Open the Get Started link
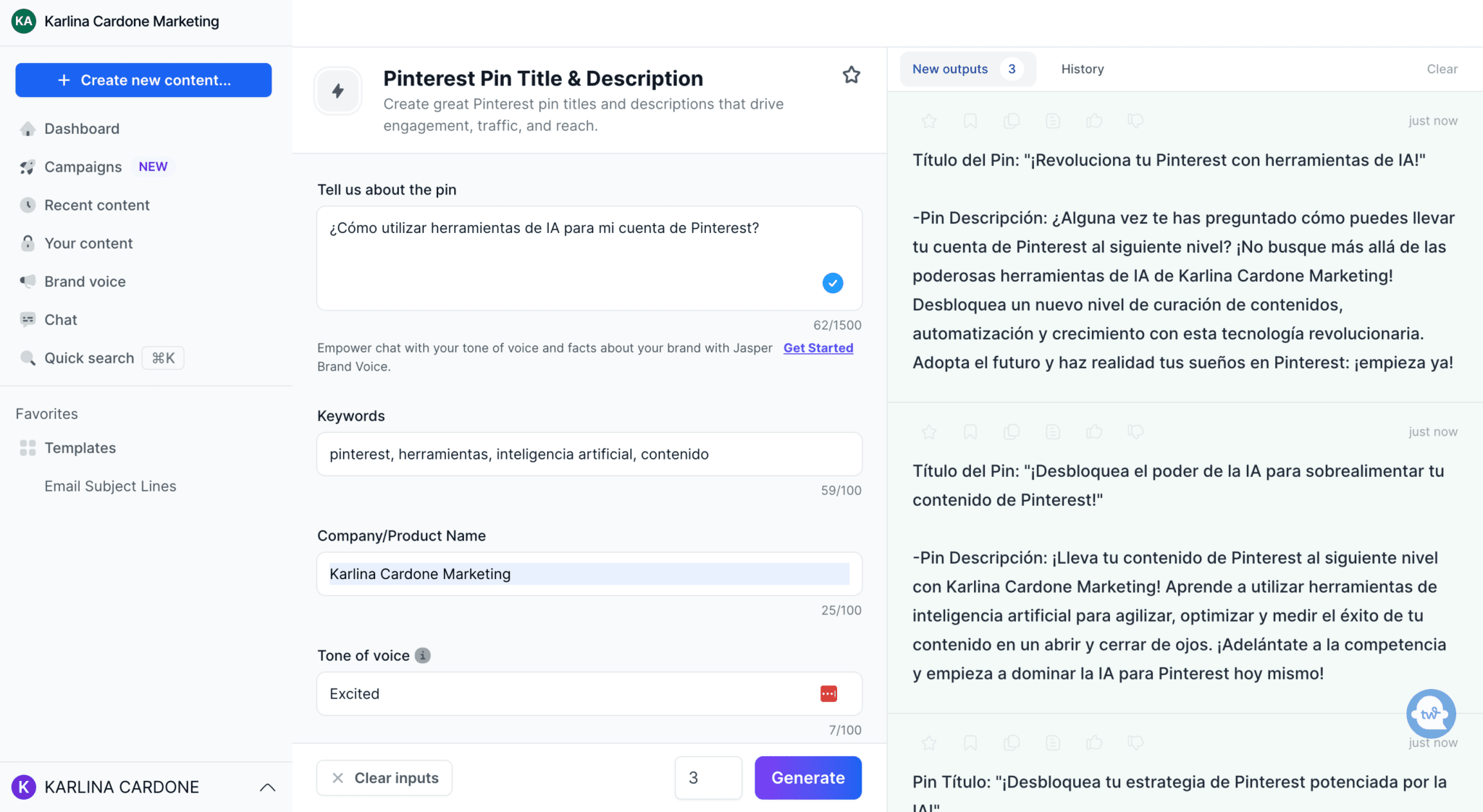 pyautogui.click(x=818, y=347)
